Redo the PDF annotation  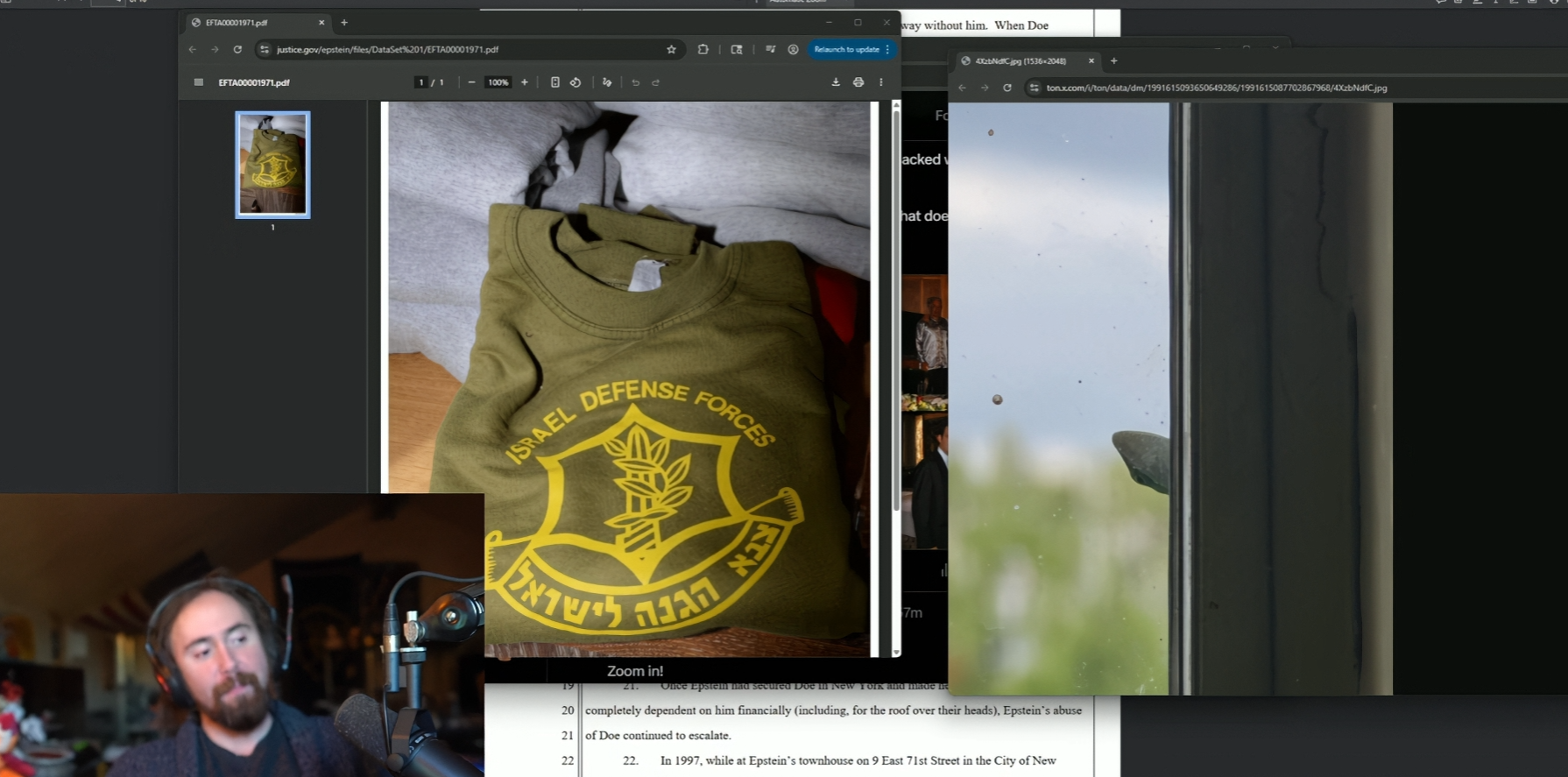click(656, 82)
